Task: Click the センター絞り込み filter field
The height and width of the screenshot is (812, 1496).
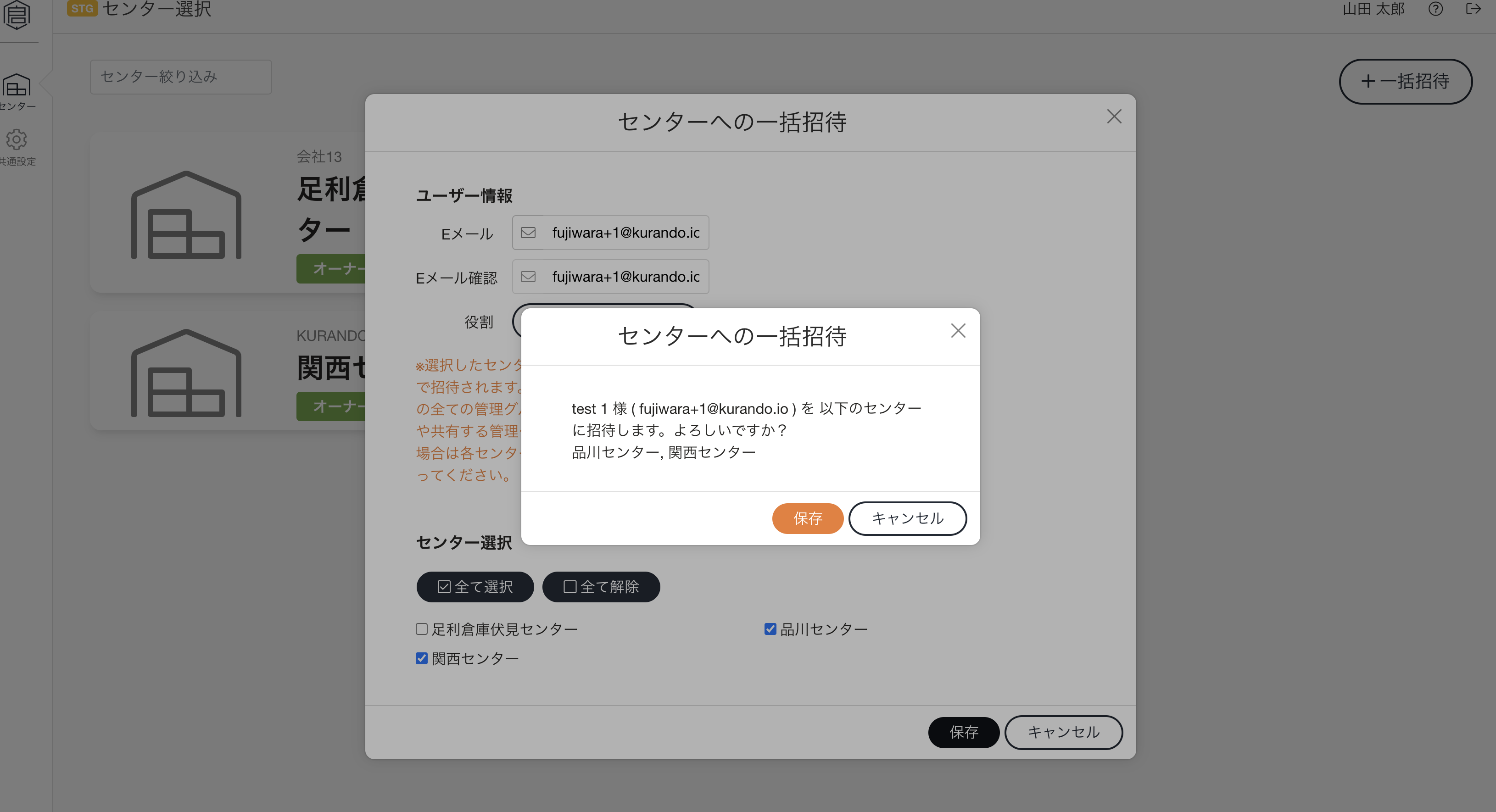Action: (181, 77)
